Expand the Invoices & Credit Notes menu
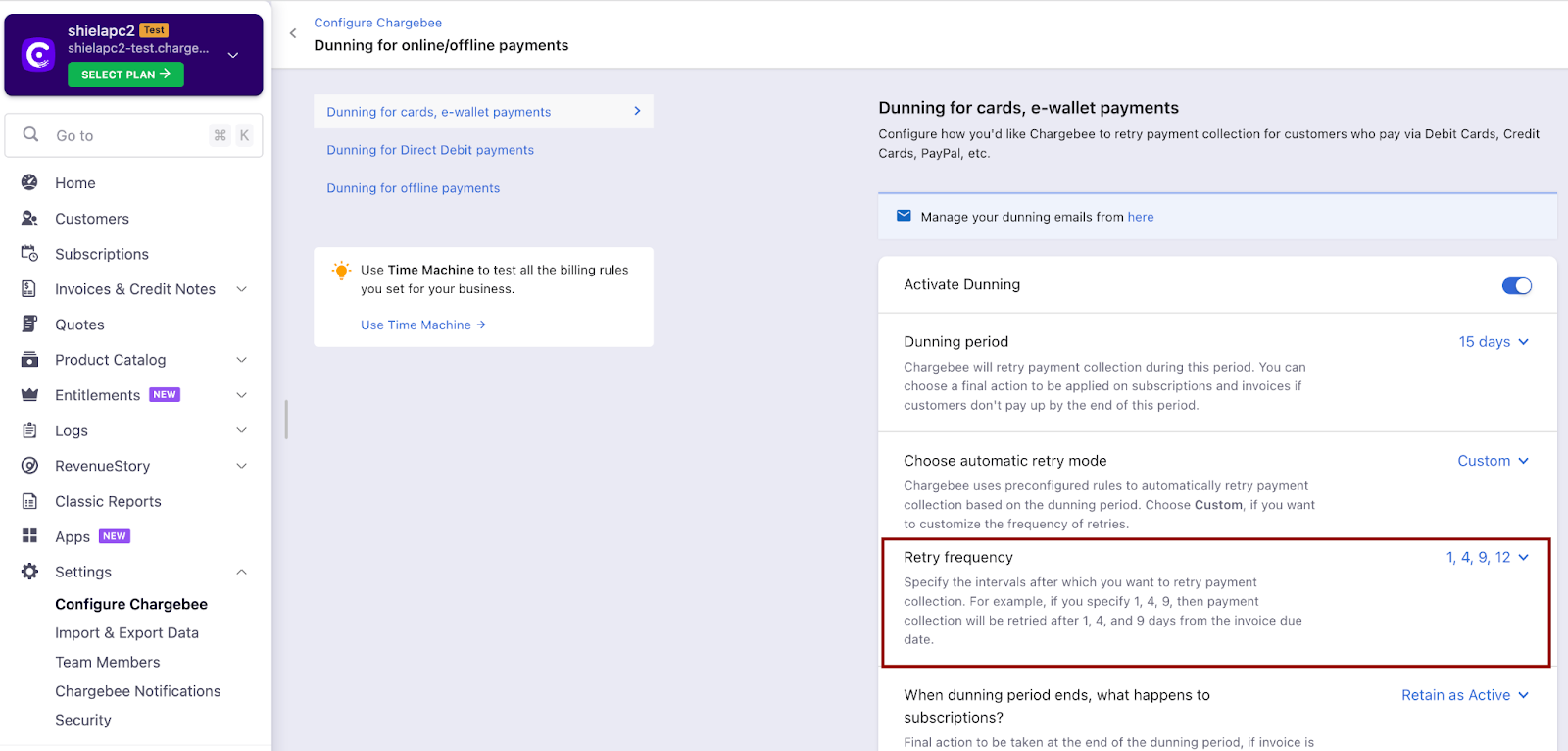 pos(241,289)
